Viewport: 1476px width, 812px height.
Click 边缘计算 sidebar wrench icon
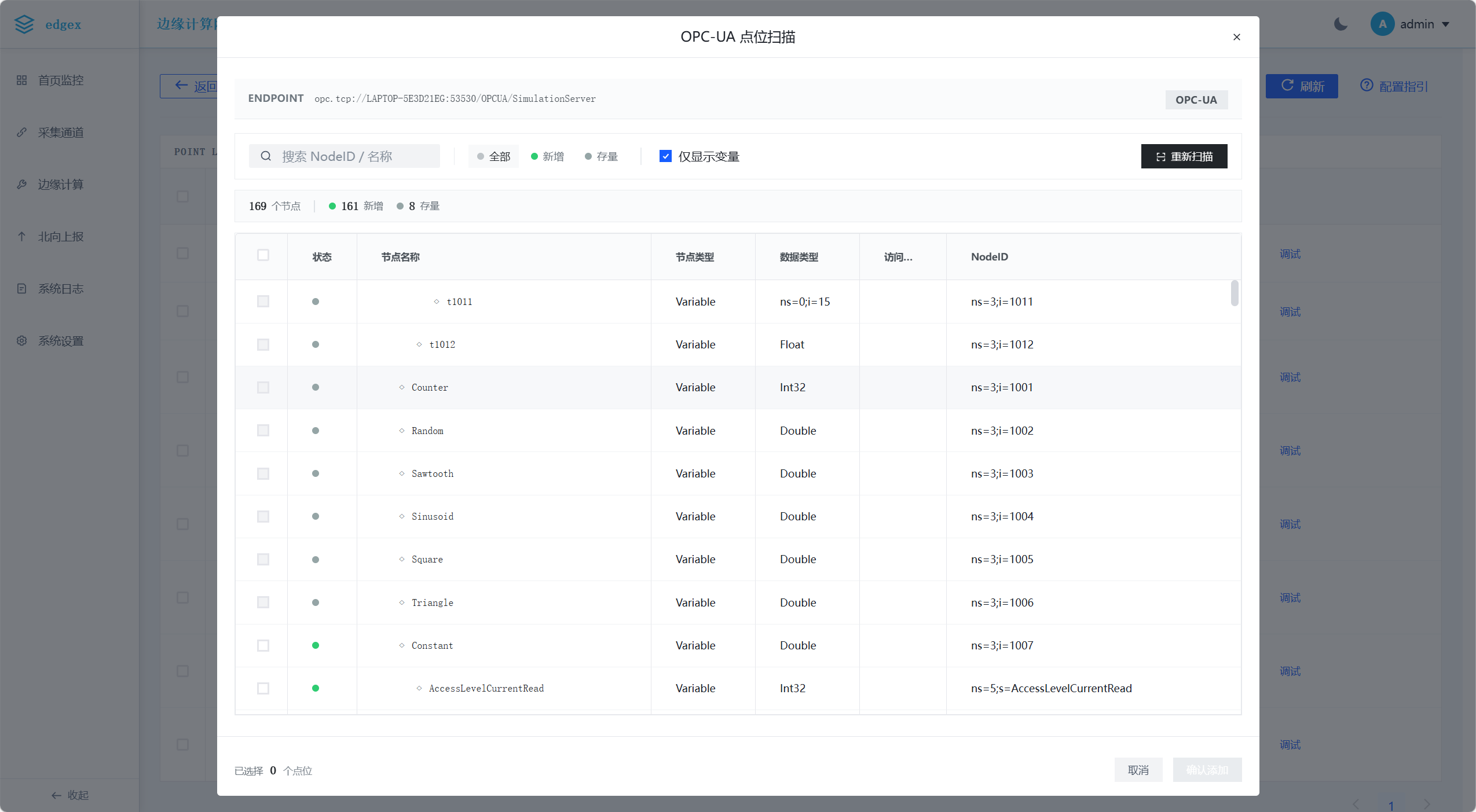pos(22,185)
